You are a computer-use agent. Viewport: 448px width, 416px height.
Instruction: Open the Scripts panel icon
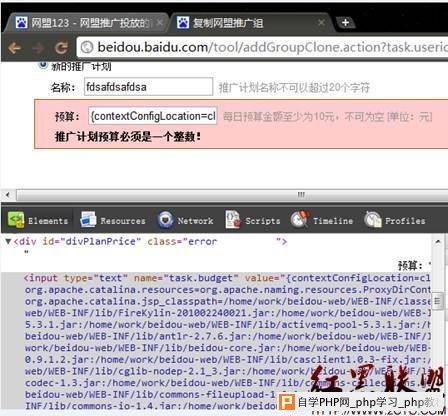[232, 220]
